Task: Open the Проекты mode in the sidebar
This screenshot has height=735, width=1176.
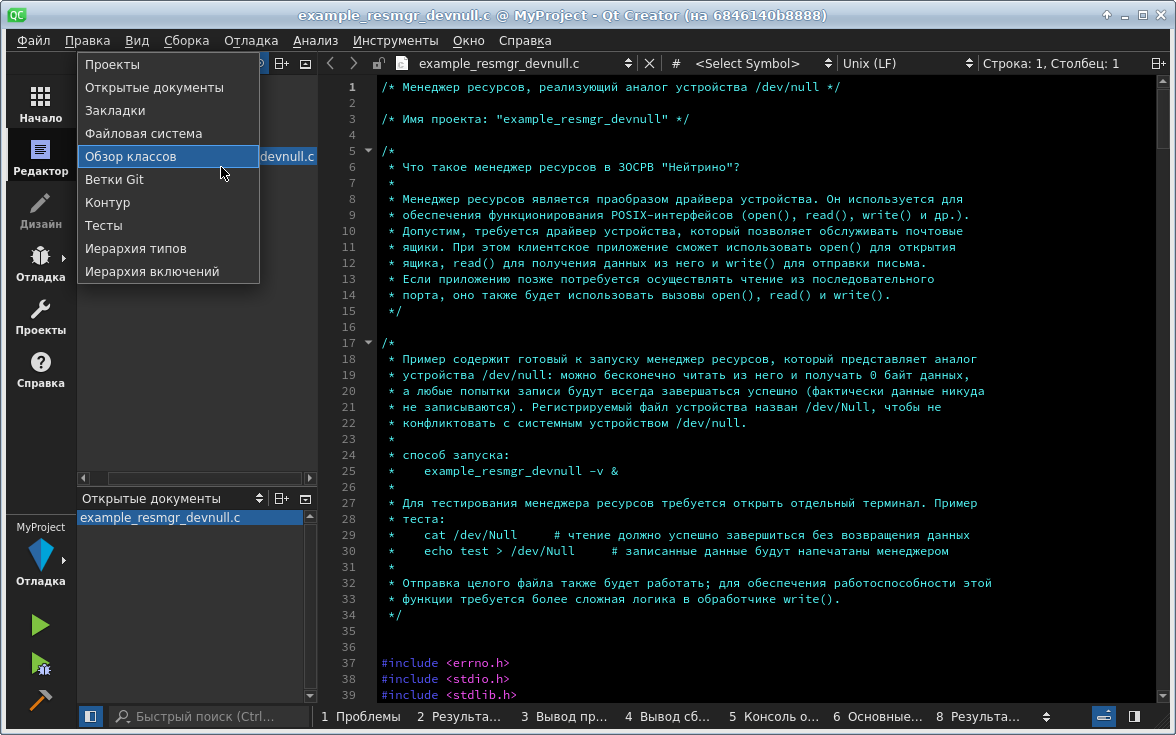Action: [40, 317]
